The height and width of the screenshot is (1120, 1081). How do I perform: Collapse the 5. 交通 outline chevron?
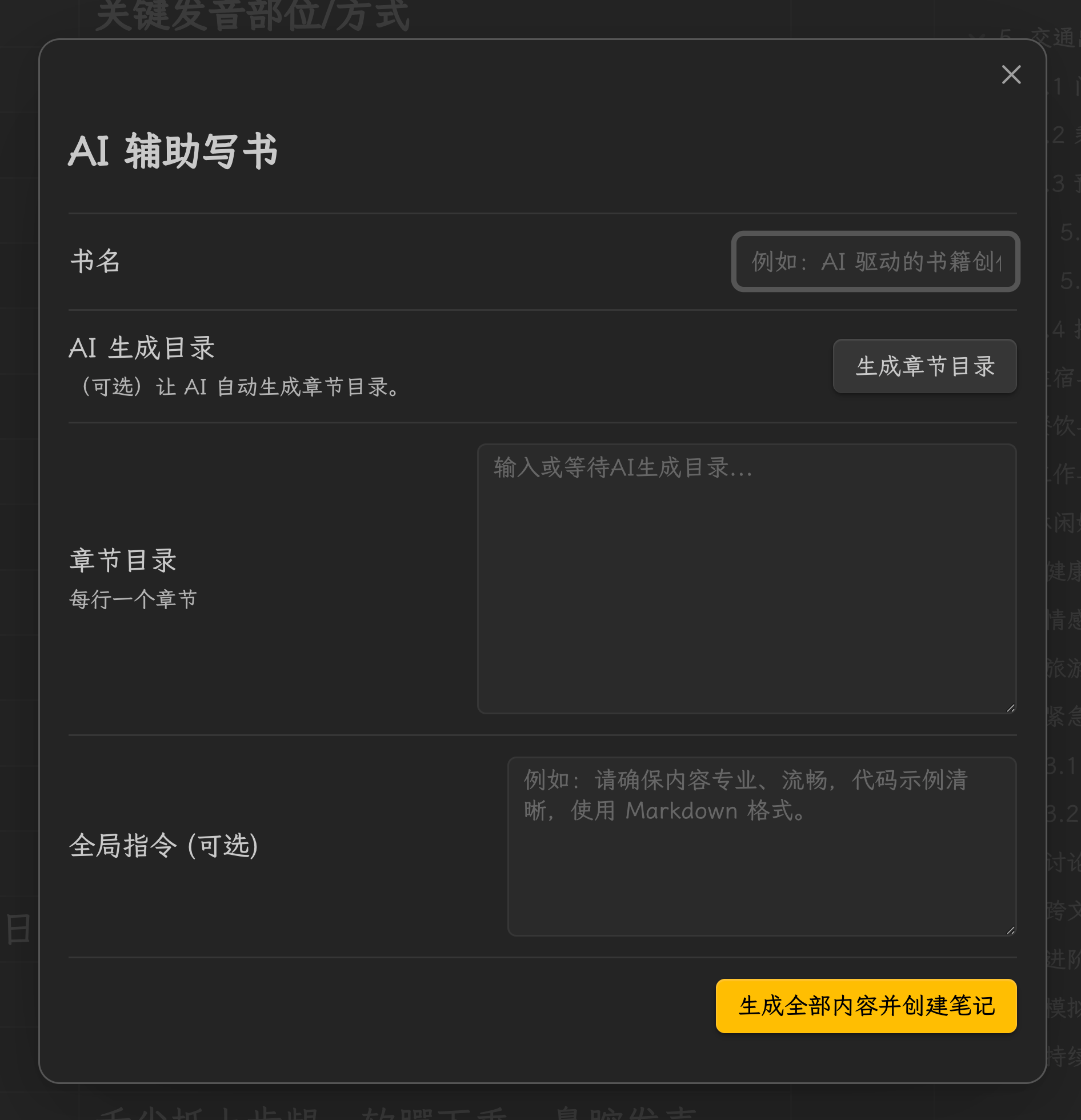977,38
